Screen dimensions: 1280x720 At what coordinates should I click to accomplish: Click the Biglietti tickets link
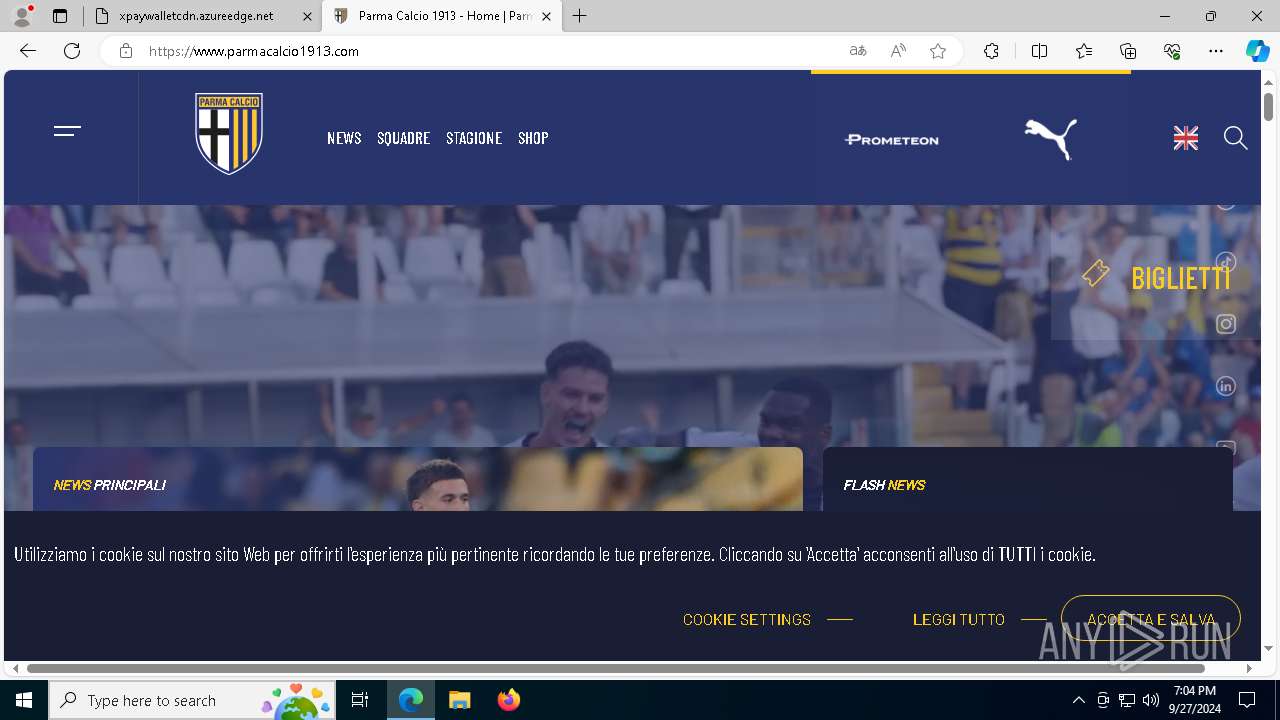1181,278
